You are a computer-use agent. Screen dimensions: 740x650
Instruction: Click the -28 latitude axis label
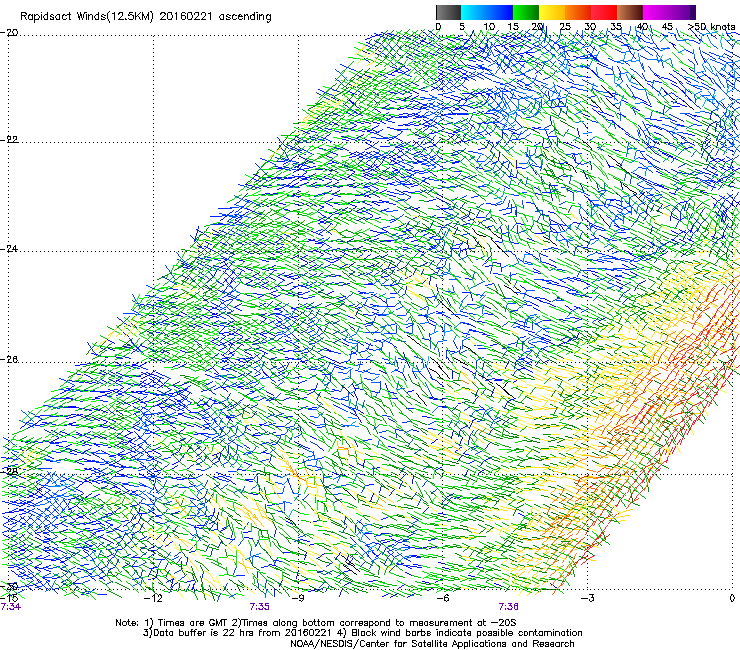(9, 472)
